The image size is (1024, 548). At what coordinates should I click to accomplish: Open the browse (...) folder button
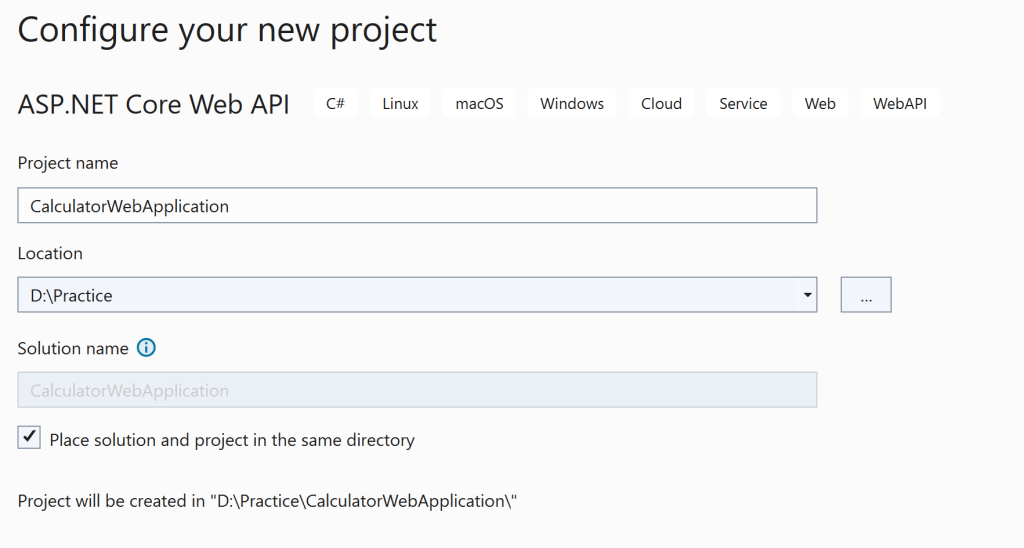pos(865,296)
